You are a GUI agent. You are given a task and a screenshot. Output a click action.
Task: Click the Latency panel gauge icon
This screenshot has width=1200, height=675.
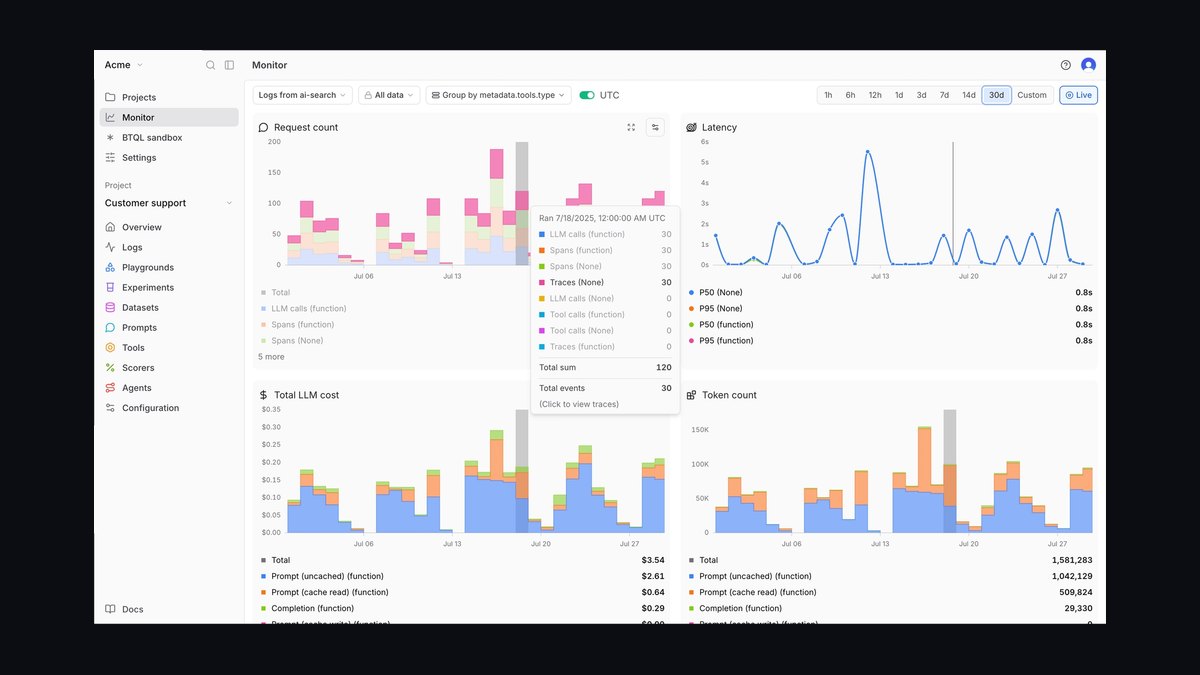tap(692, 127)
